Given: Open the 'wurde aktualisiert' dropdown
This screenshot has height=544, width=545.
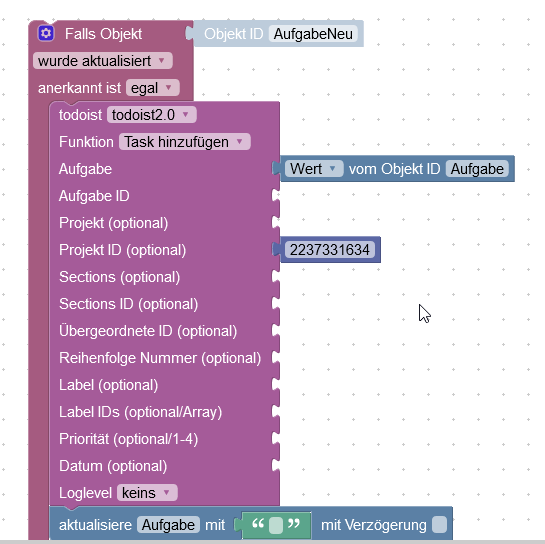Looking at the screenshot, I should click(103, 61).
